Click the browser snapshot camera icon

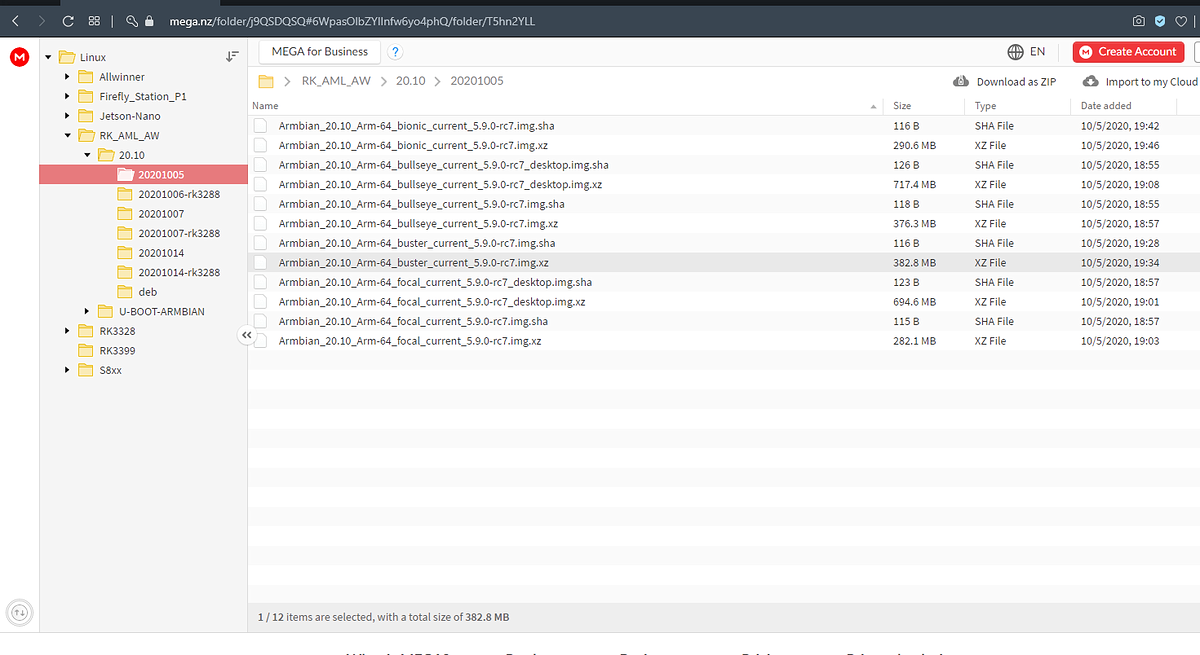pyautogui.click(x=1139, y=20)
